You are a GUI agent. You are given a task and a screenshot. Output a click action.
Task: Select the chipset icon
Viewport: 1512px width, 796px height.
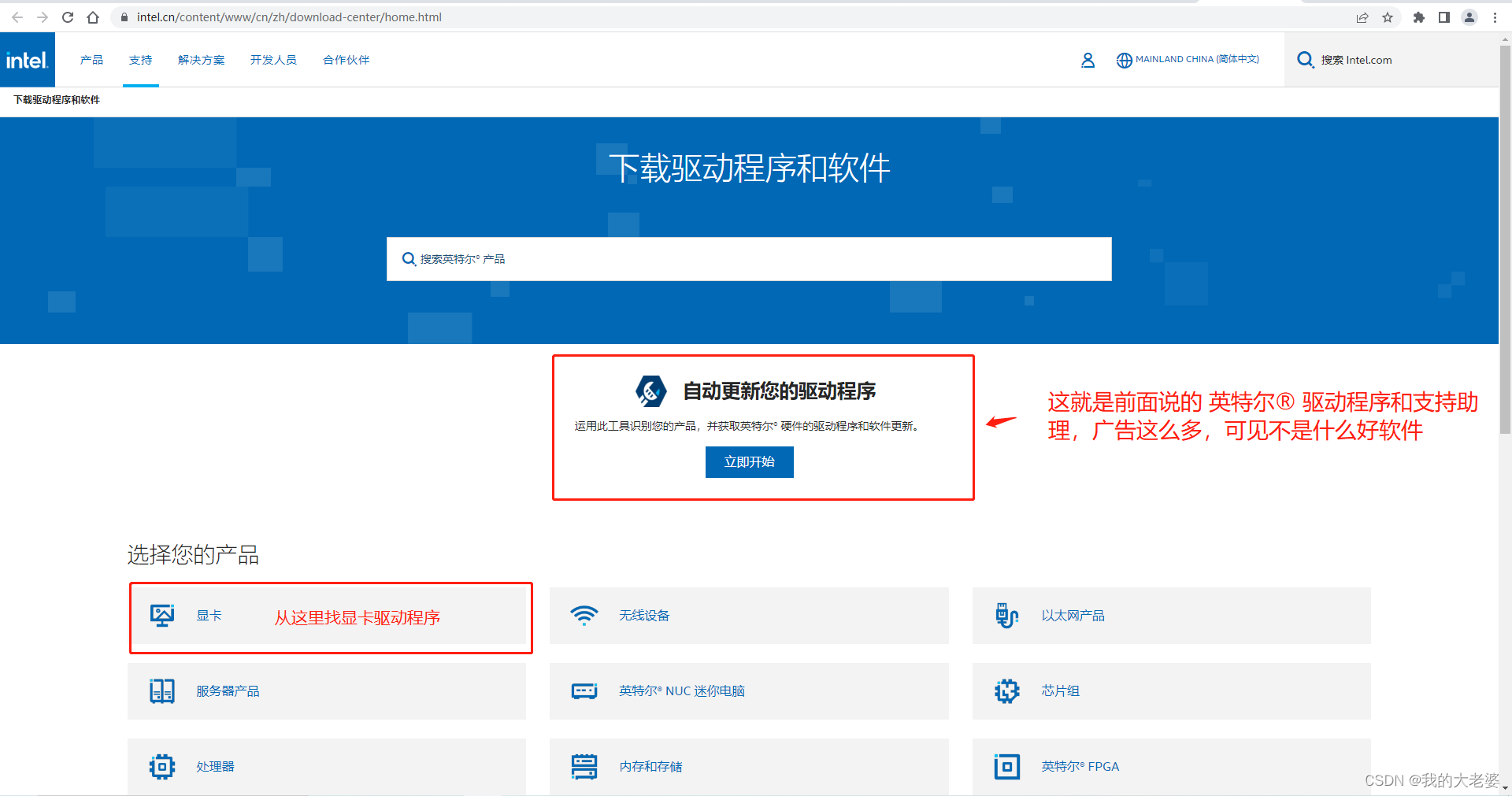tap(1006, 691)
